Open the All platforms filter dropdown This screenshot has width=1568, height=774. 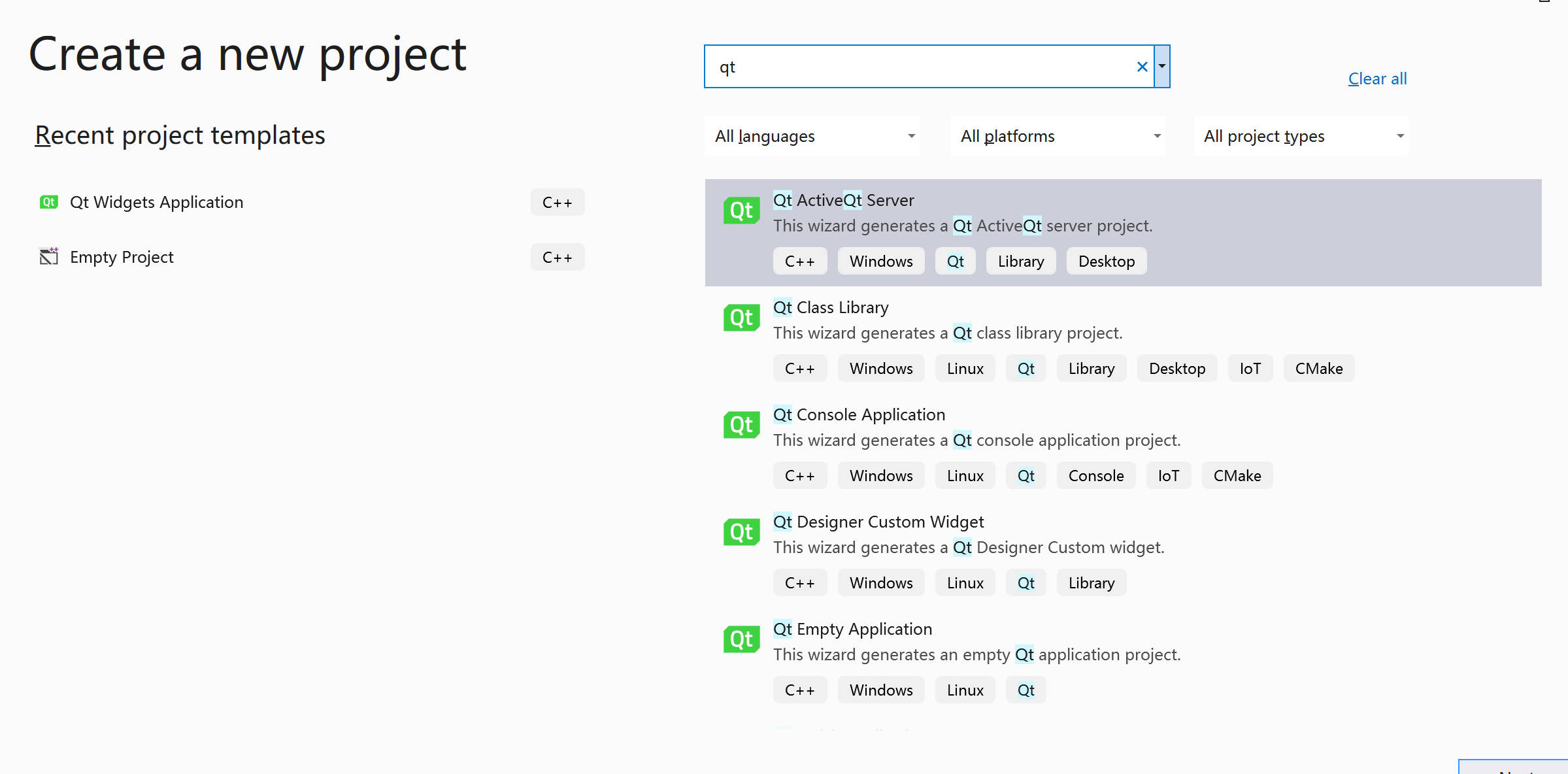[1058, 136]
